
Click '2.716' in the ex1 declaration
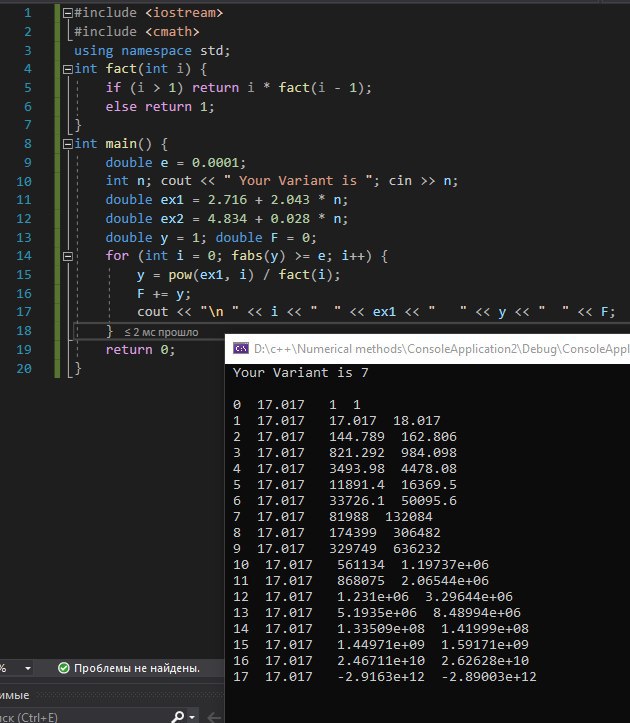(227, 200)
